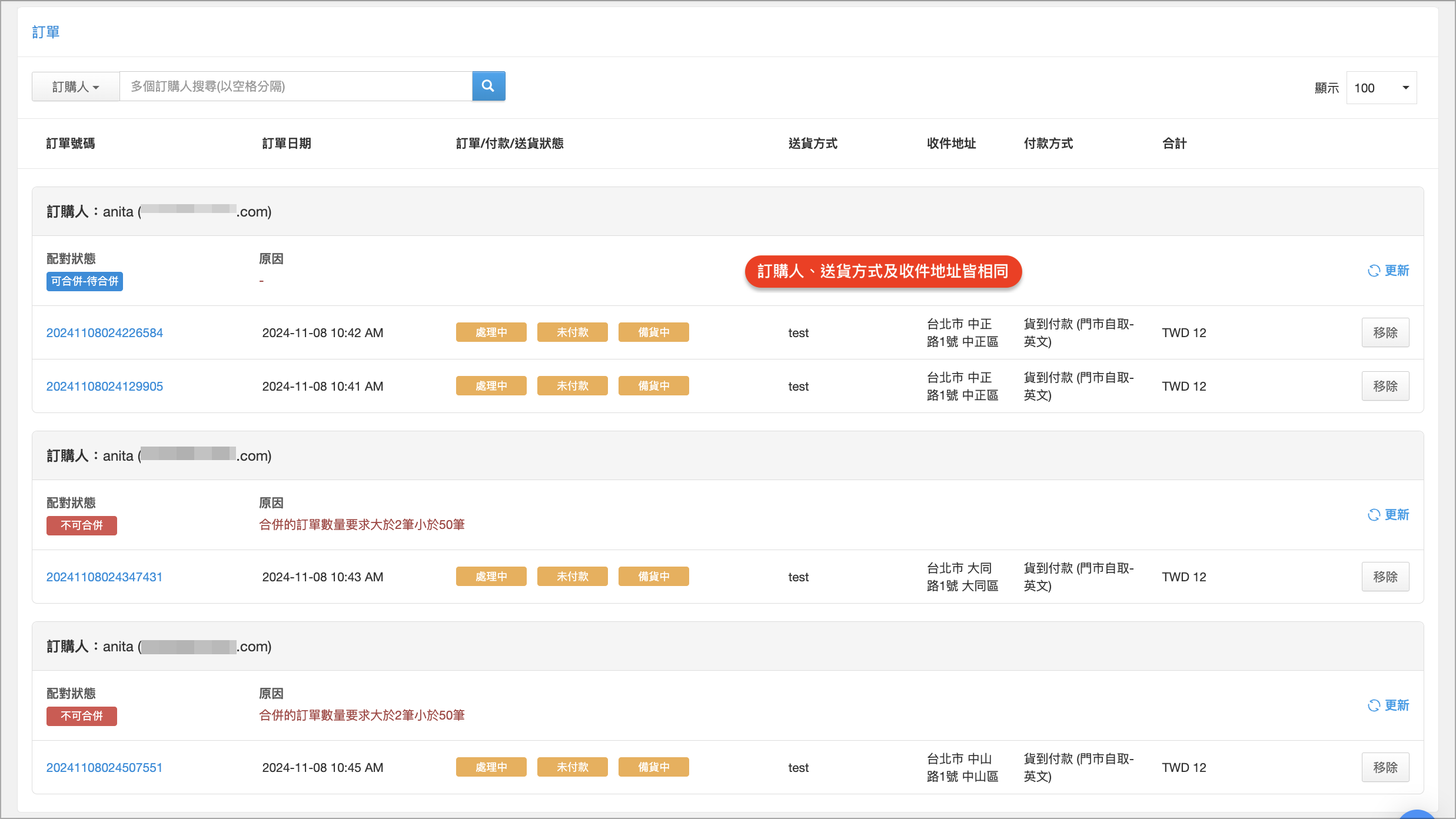This screenshot has width=1456, height=819.
Task: Click 不可合併 badge above order 20241108024507551
Action: point(82,716)
